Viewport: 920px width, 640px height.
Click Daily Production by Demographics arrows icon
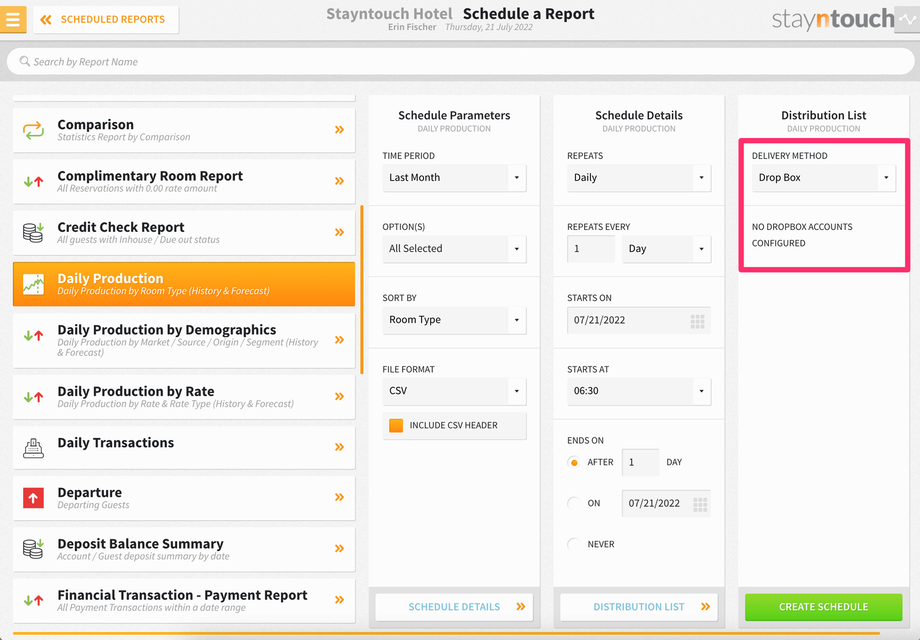[33, 336]
